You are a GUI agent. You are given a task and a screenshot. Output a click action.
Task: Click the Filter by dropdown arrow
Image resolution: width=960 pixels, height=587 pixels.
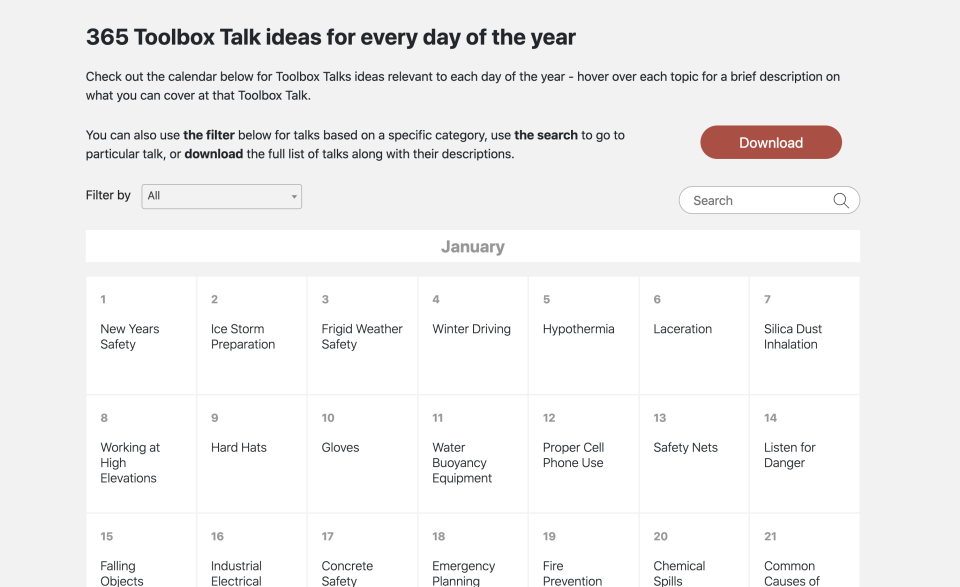point(294,196)
